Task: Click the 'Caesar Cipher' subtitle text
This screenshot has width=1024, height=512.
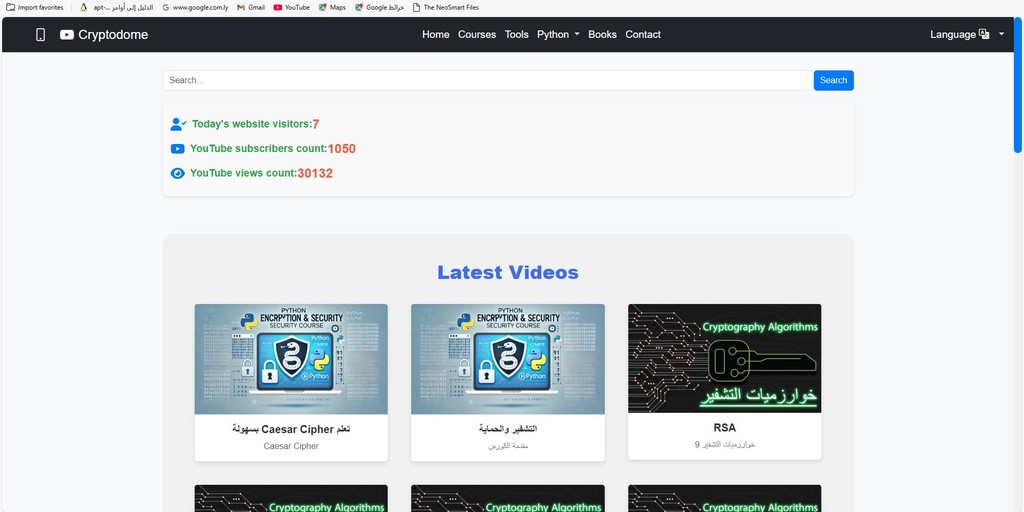Action: [x=291, y=446]
